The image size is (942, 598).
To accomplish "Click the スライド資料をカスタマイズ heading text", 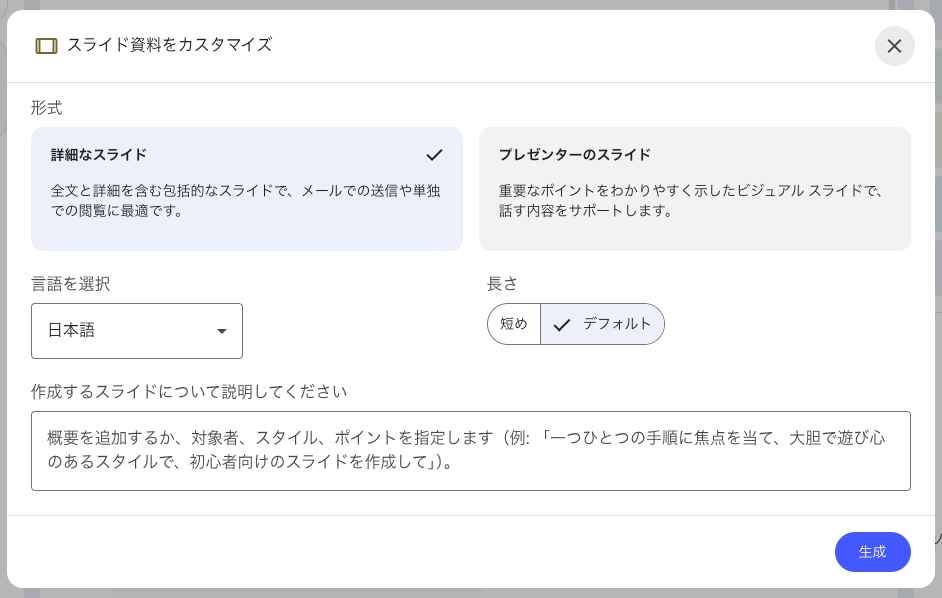I will (169, 44).
